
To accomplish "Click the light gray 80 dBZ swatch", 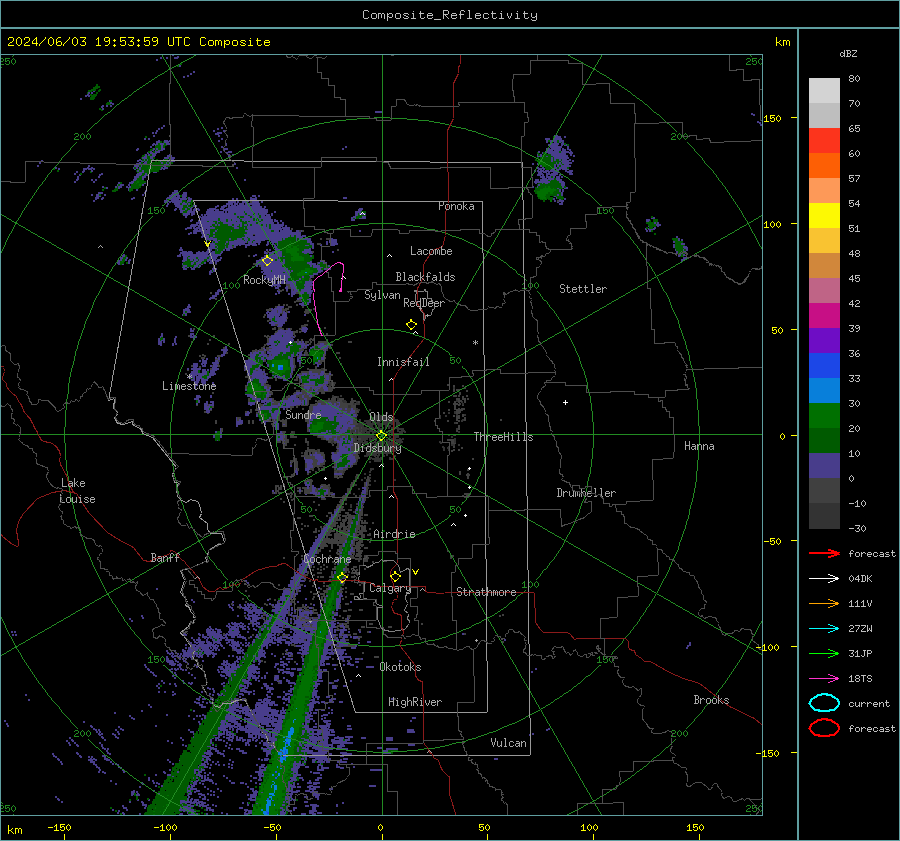I will point(824,91).
